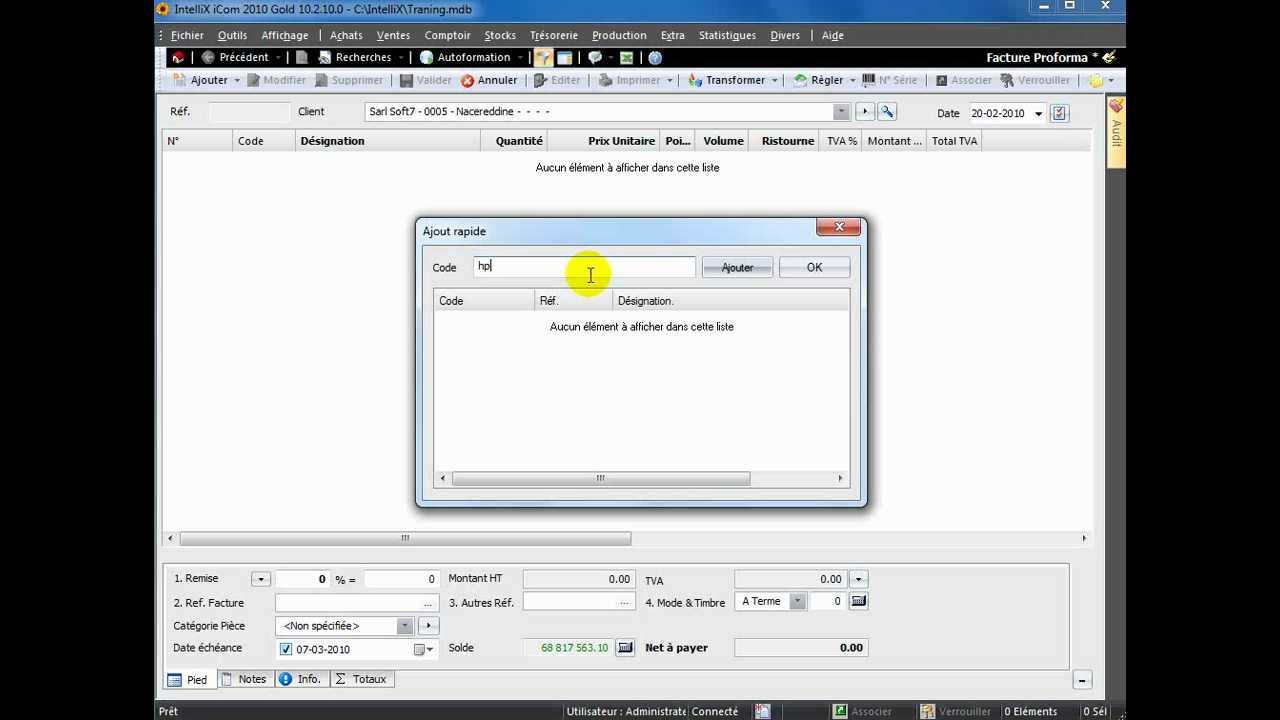The height and width of the screenshot is (720, 1280).
Task: Click the blue help globe icon
Action: [x=655, y=58]
